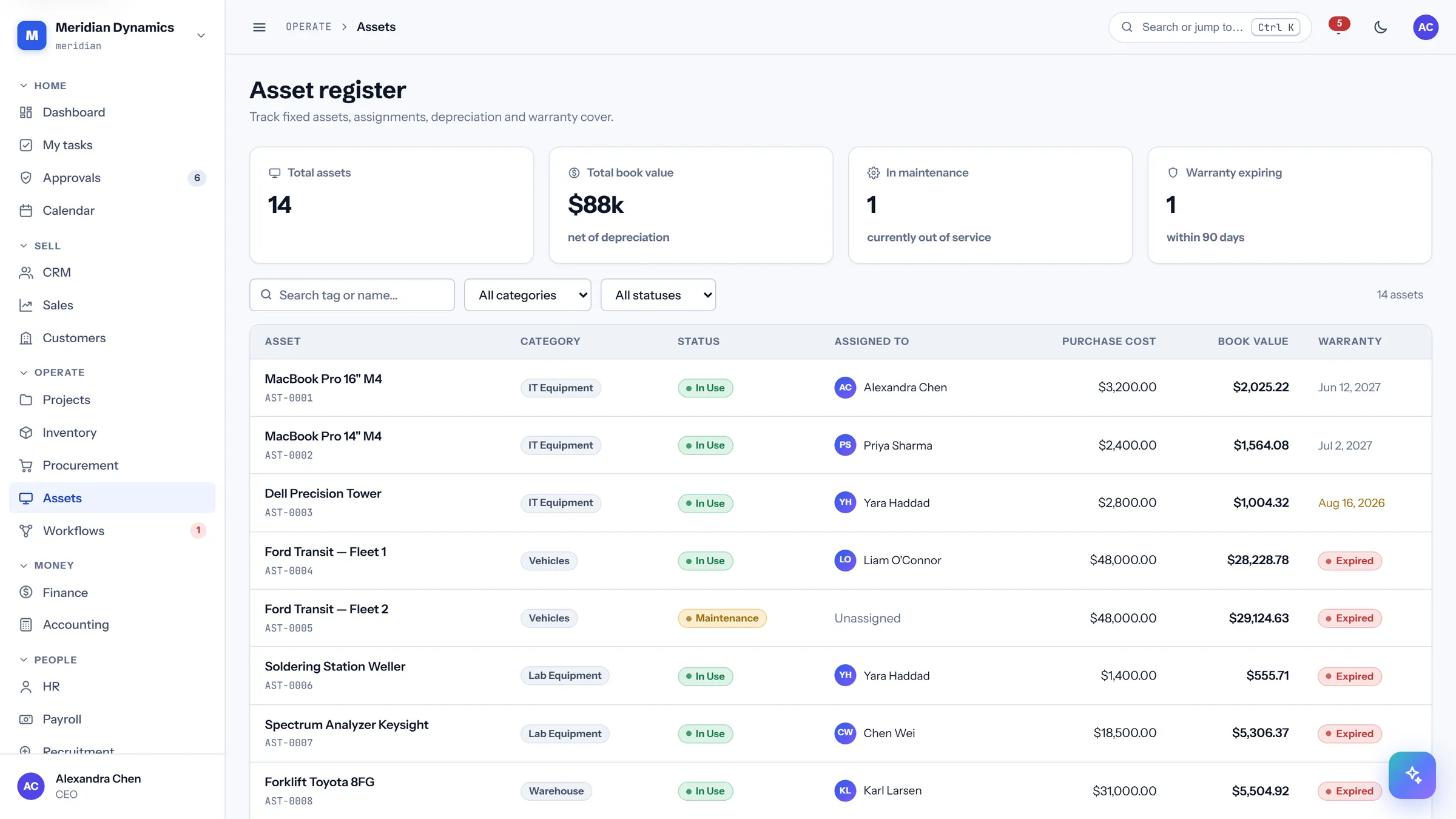The image size is (1456, 819).
Task: Click the HR person icon
Action: point(26,687)
